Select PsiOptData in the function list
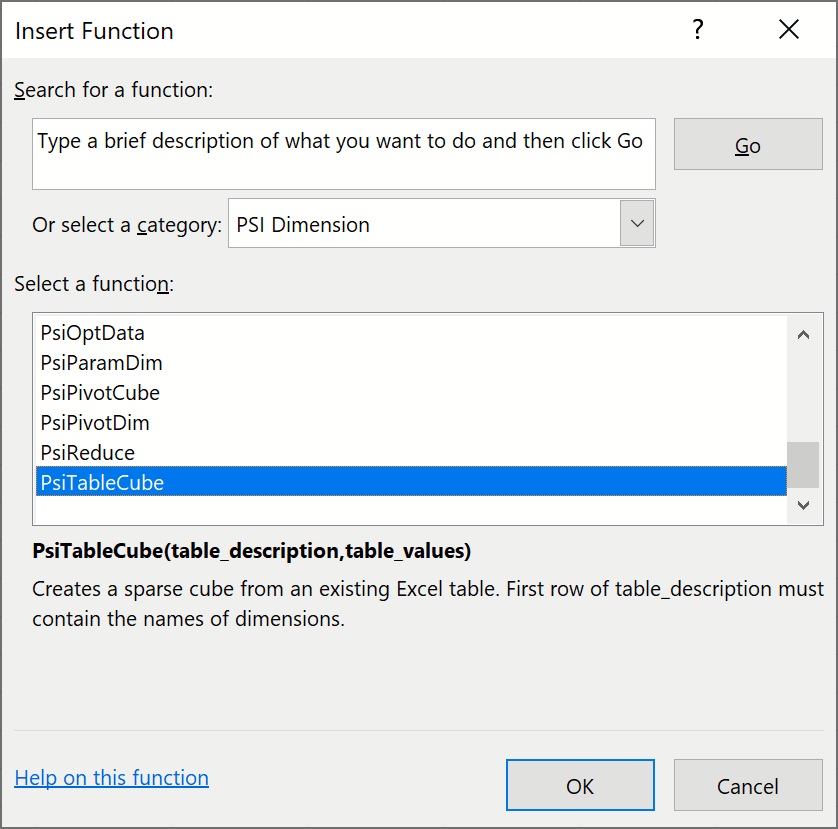838x829 pixels. click(x=93, y=333)
